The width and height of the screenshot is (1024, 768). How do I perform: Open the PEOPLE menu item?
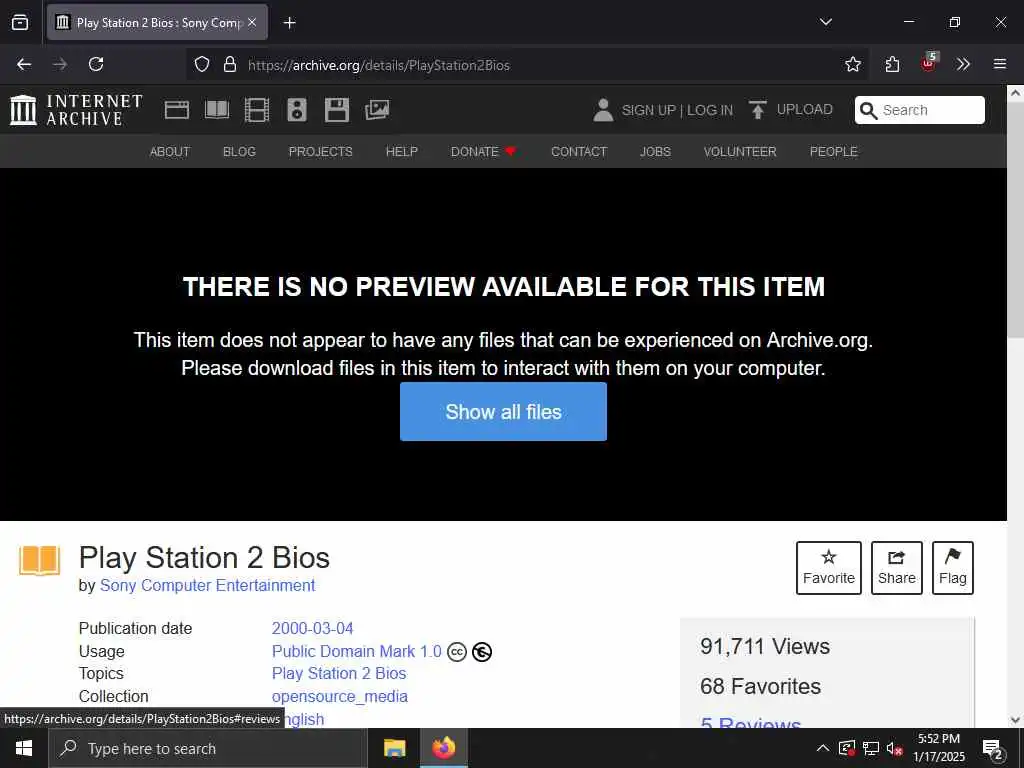point(833,152)
